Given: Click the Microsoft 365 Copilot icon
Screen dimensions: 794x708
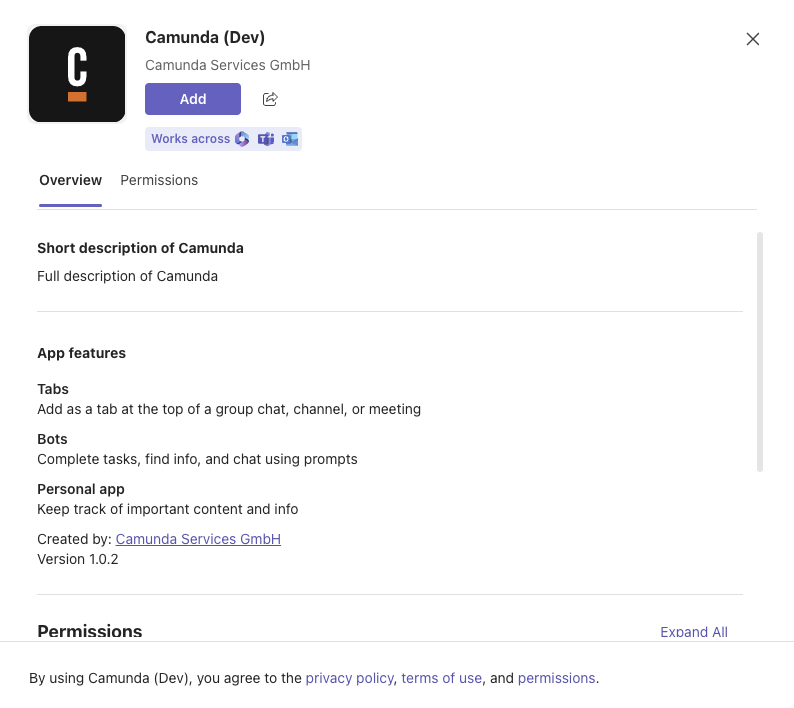Looking at the screenshot, I should point(242,139).
